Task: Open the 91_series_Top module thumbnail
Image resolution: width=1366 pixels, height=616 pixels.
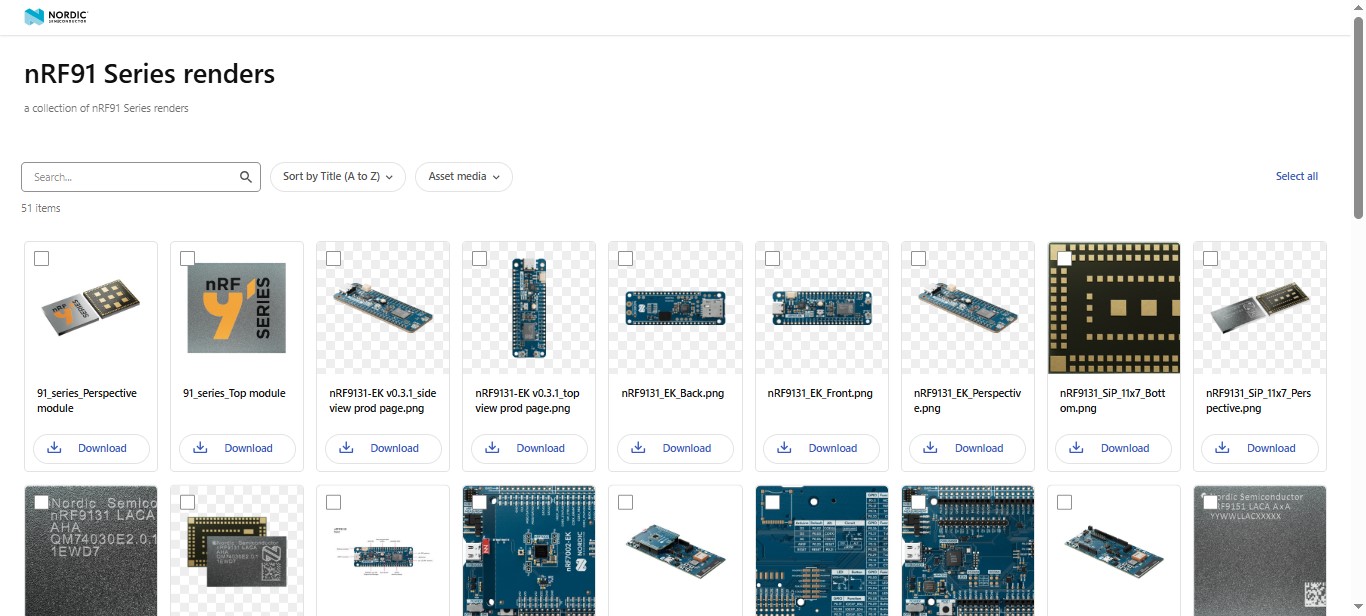Action: (237, 308)
